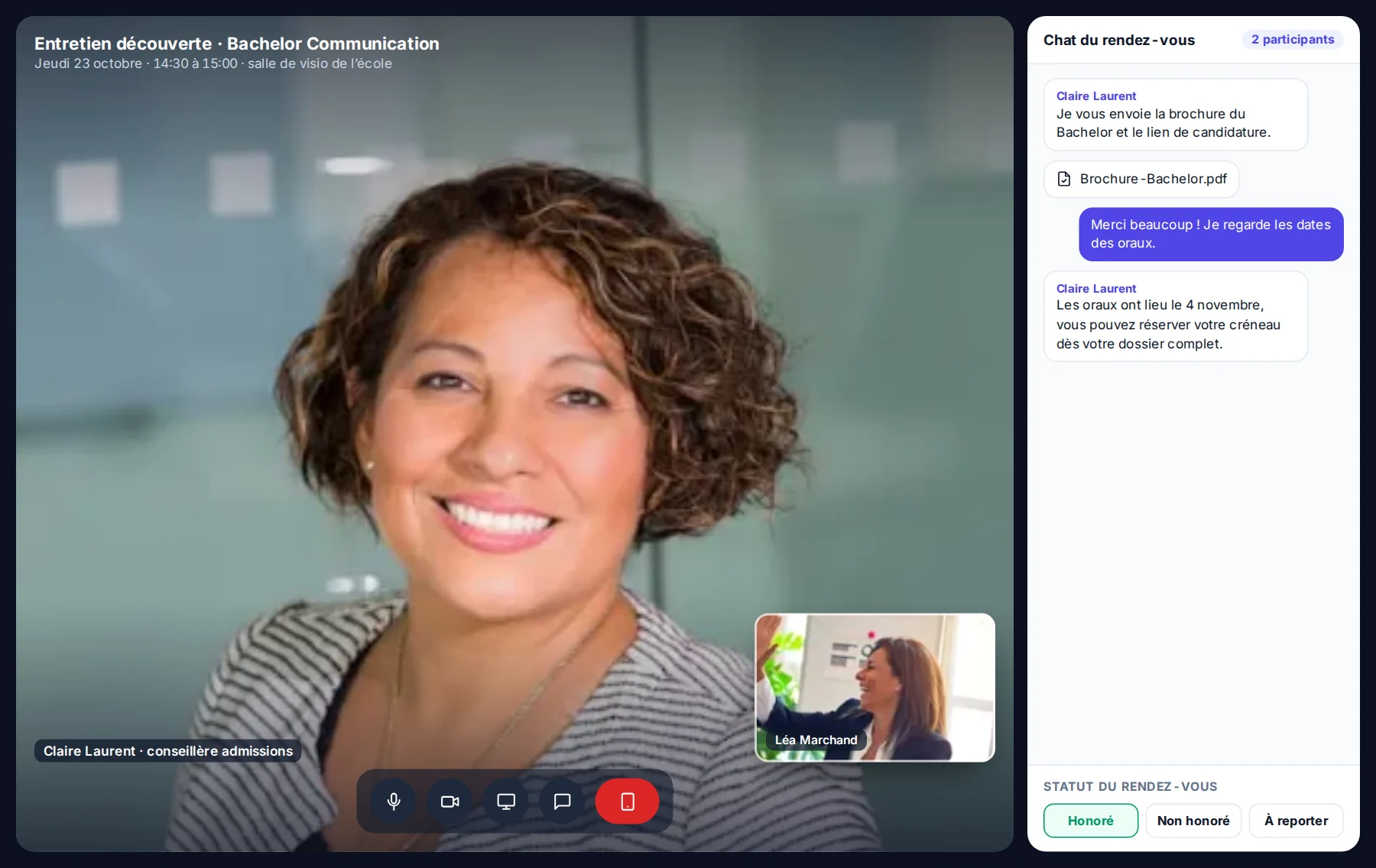Select the brochure message from Claire Laurent
The height and width of the screenshot is (868, 1376).
pyautogui.click(x=1176, y=115)
